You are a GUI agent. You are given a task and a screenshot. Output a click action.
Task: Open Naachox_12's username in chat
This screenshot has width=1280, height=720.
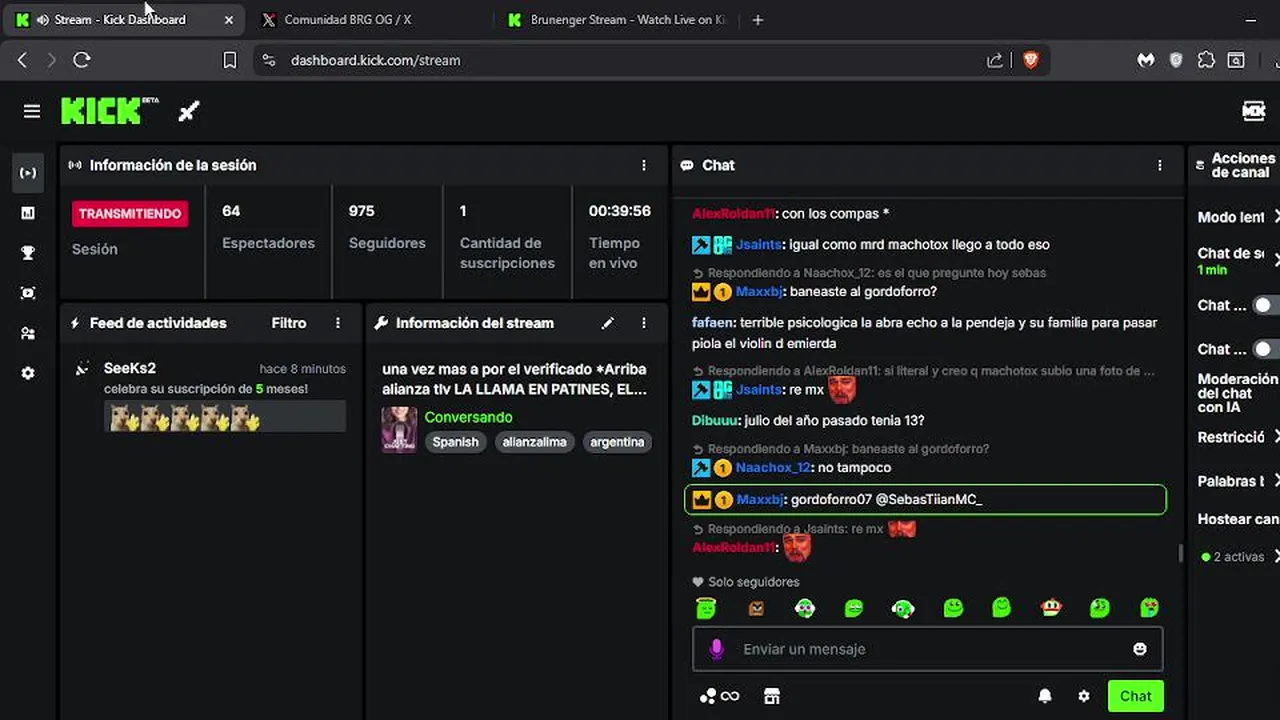pyautogui.click(x=772, y=467)
